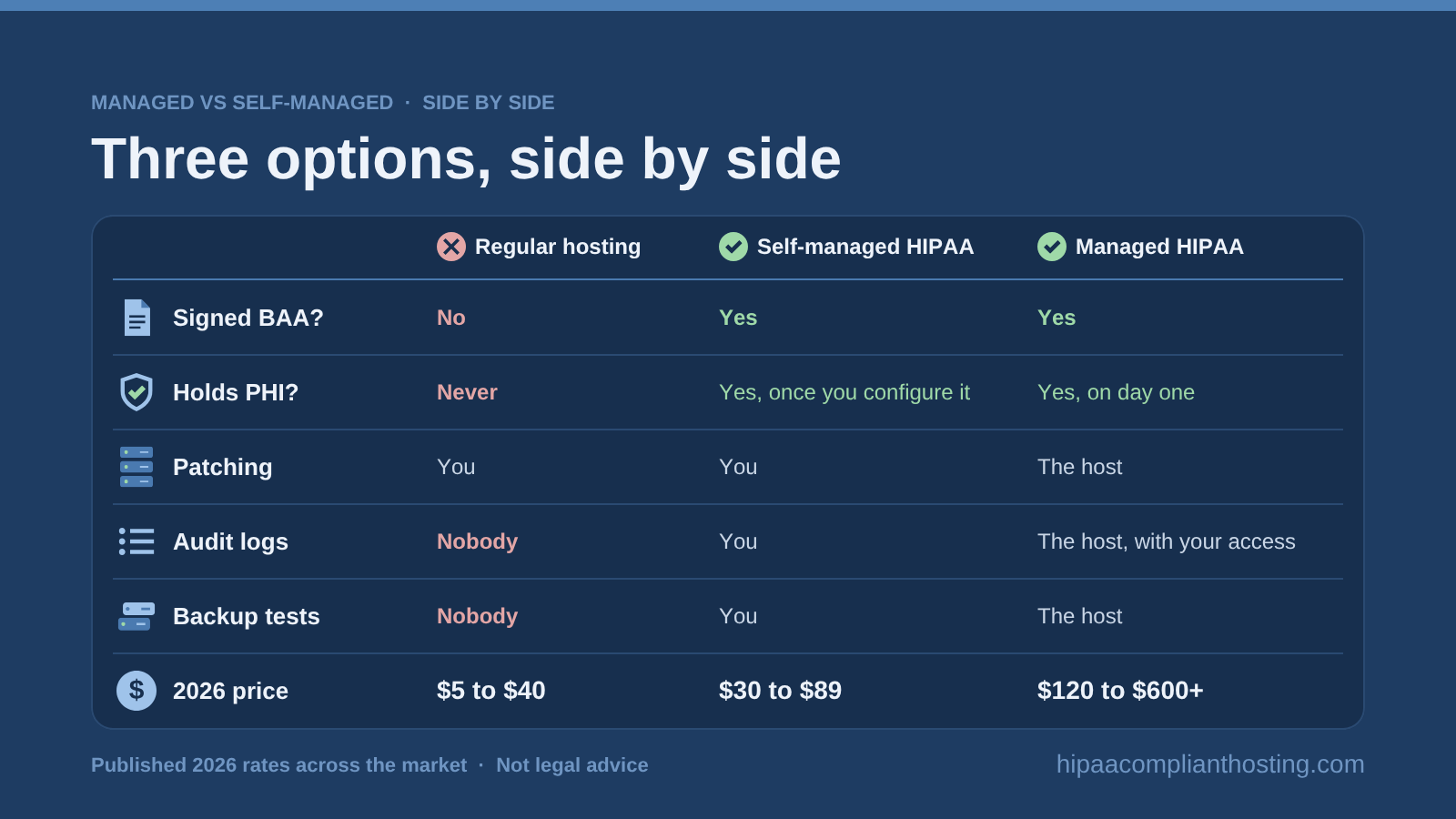Click the '$30 to $89' price
This screenshot has width=1456, height=819.
(x=780, y=691)
